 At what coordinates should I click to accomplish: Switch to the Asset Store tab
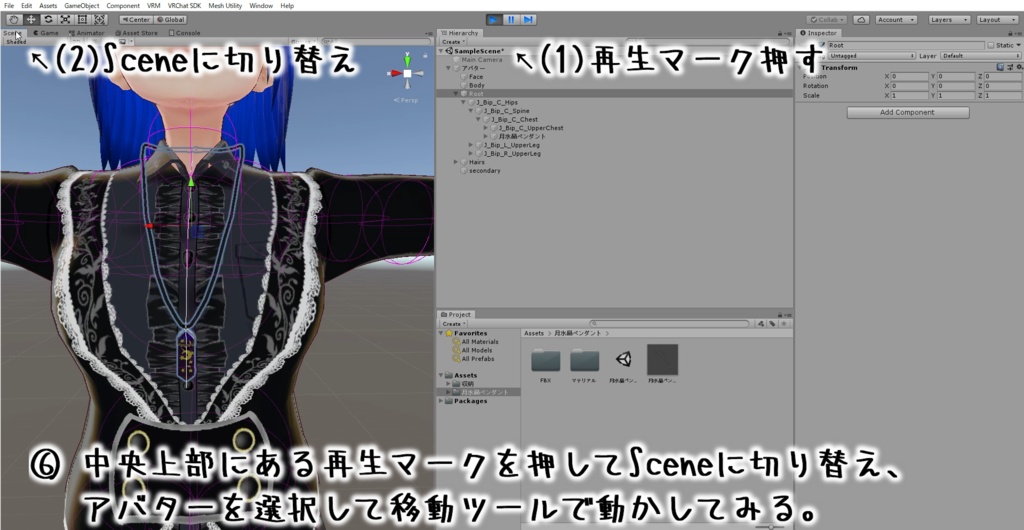[136, 33]
